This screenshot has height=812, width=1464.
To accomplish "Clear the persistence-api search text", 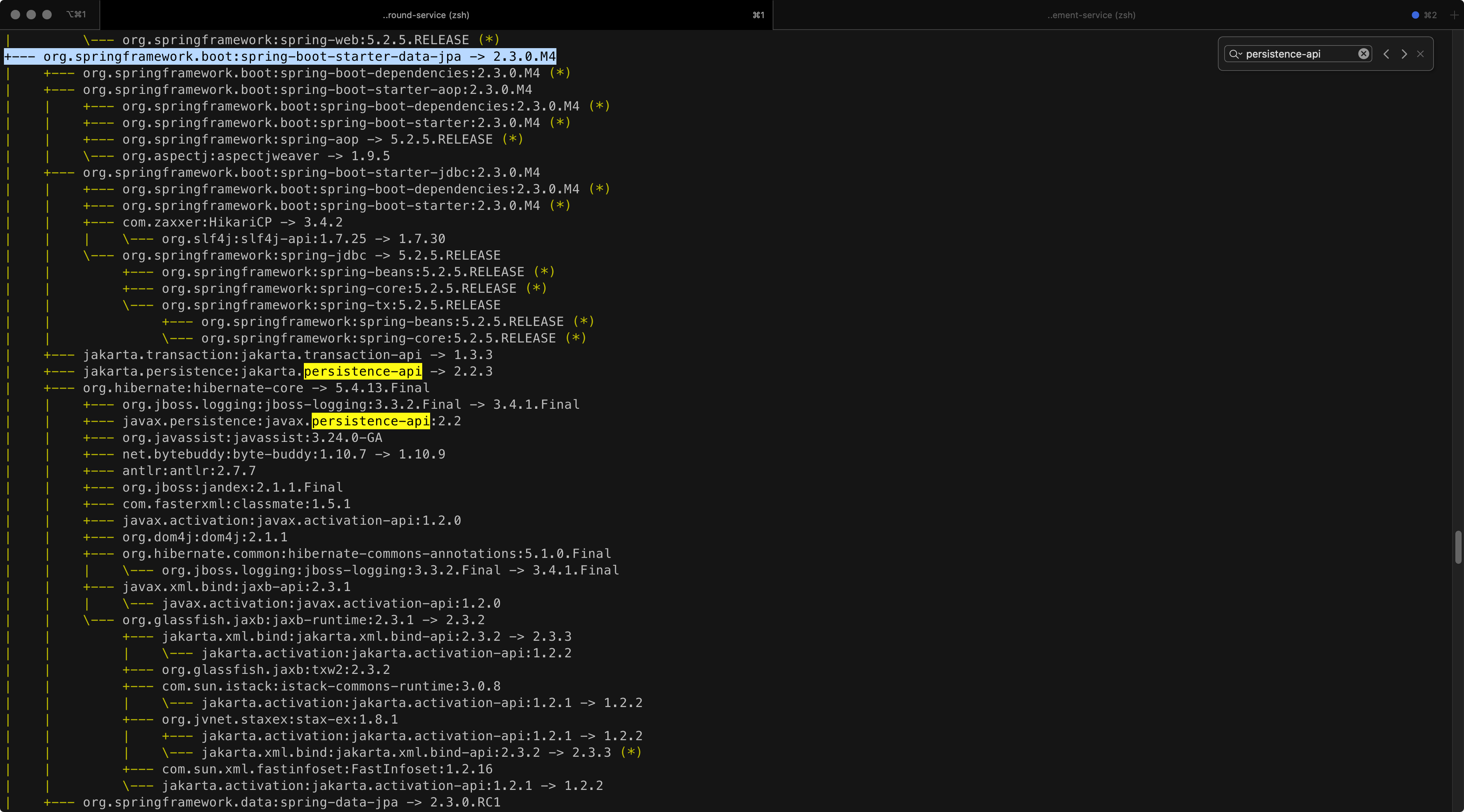I will (1363, 54).
